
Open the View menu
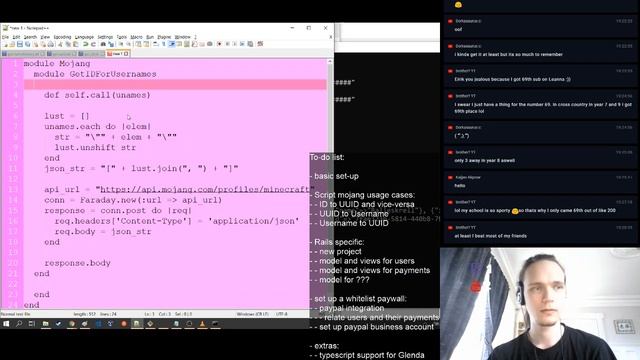pos(45,37)
